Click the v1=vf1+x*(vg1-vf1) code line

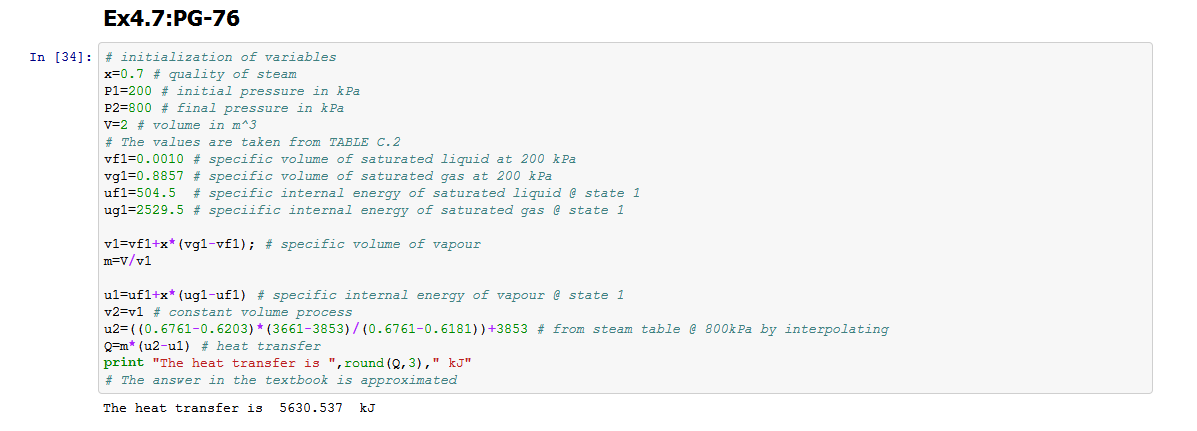pyautogui.click(x=292, y=244)
